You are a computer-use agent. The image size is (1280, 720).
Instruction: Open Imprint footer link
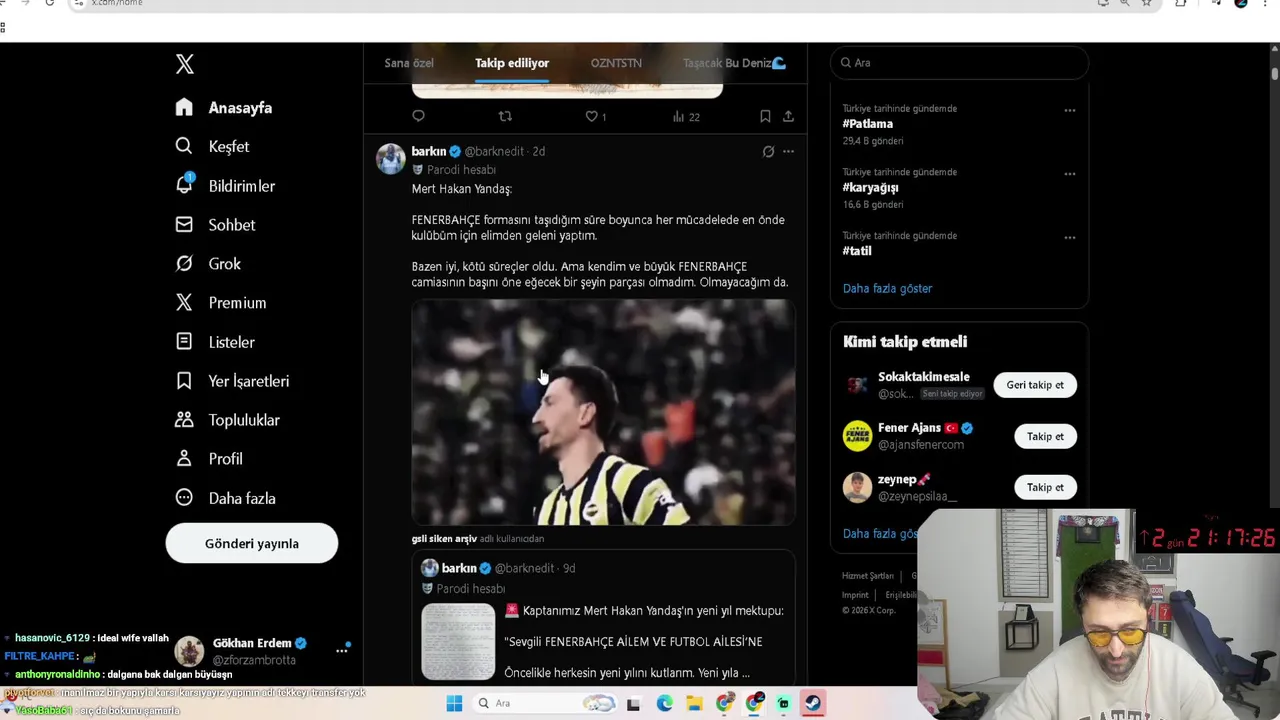[x=855, y=595]
